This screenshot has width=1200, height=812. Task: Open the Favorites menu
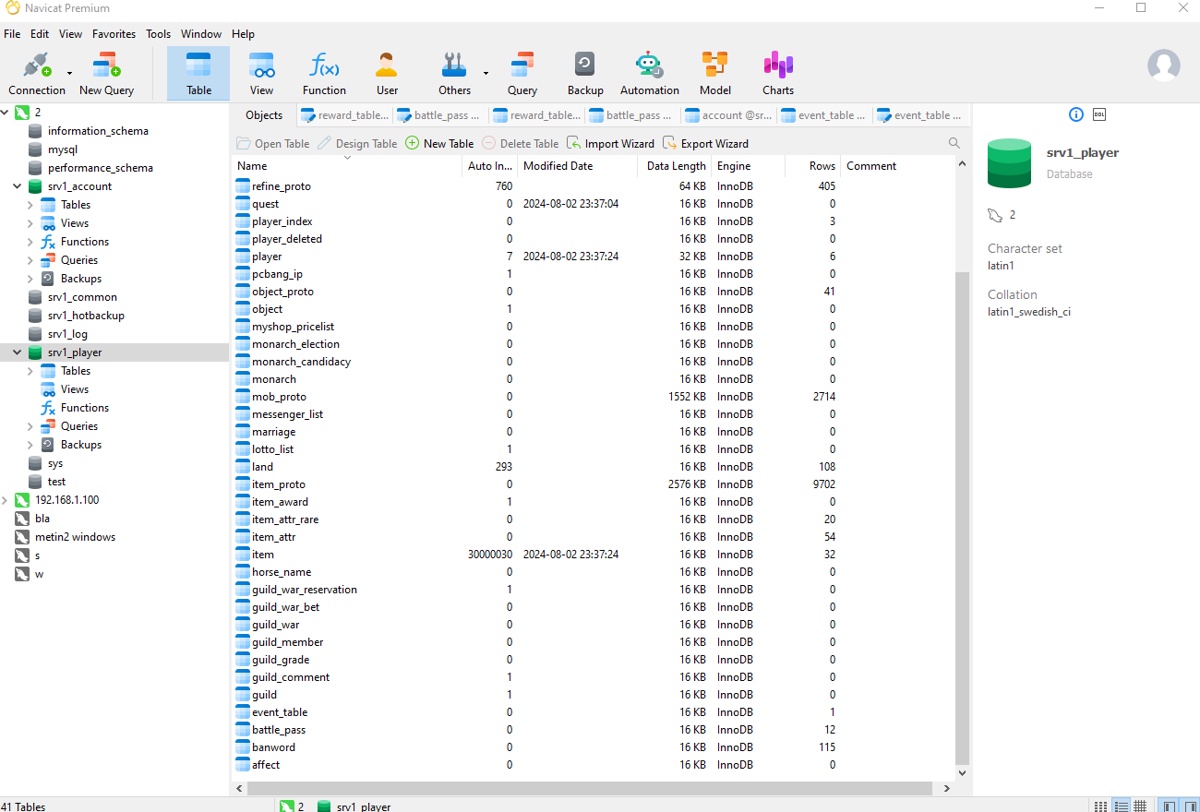point(114,34)
